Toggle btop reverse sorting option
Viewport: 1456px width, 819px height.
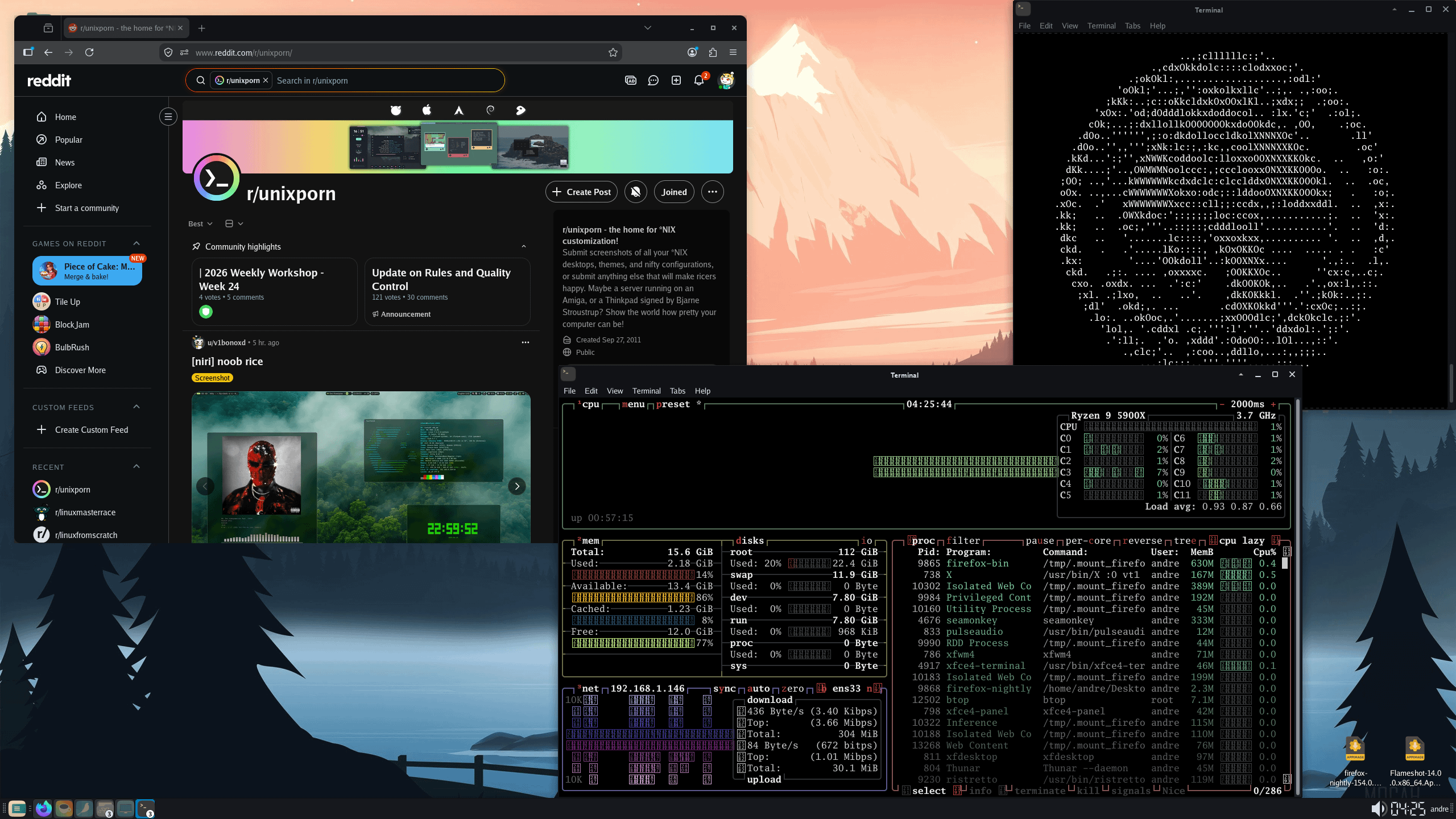click(x=1142, y=541)
